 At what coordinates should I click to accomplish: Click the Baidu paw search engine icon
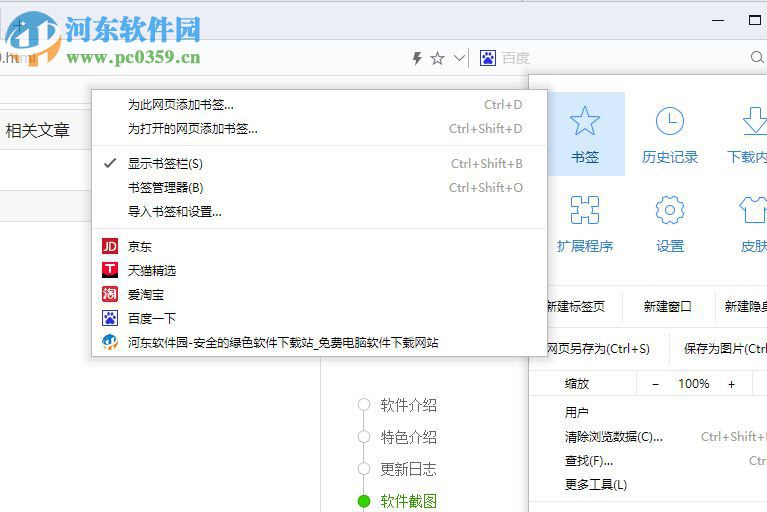(x=487, y=58)
